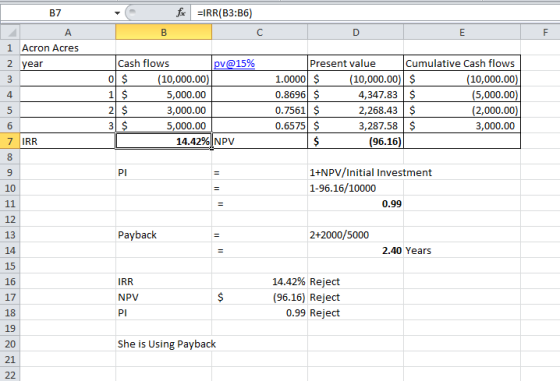Click the 3,000.00 cash flow in row 5
Image resolution: width=560 pixels, height=381 pixels.
pyautogui.click(x=164, y=110)
